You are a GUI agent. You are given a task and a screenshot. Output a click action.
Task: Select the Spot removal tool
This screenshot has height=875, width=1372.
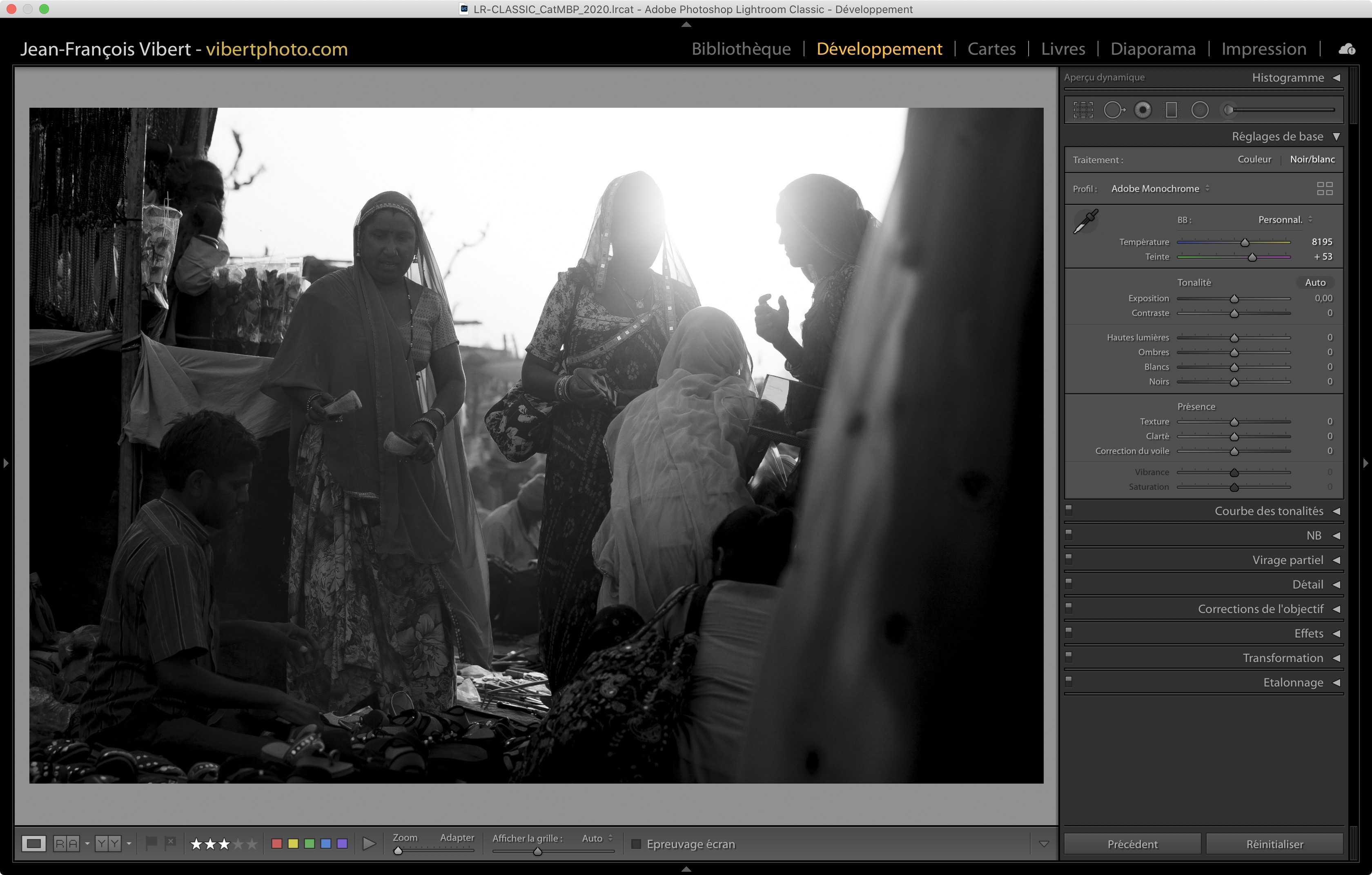[1114, 110]
